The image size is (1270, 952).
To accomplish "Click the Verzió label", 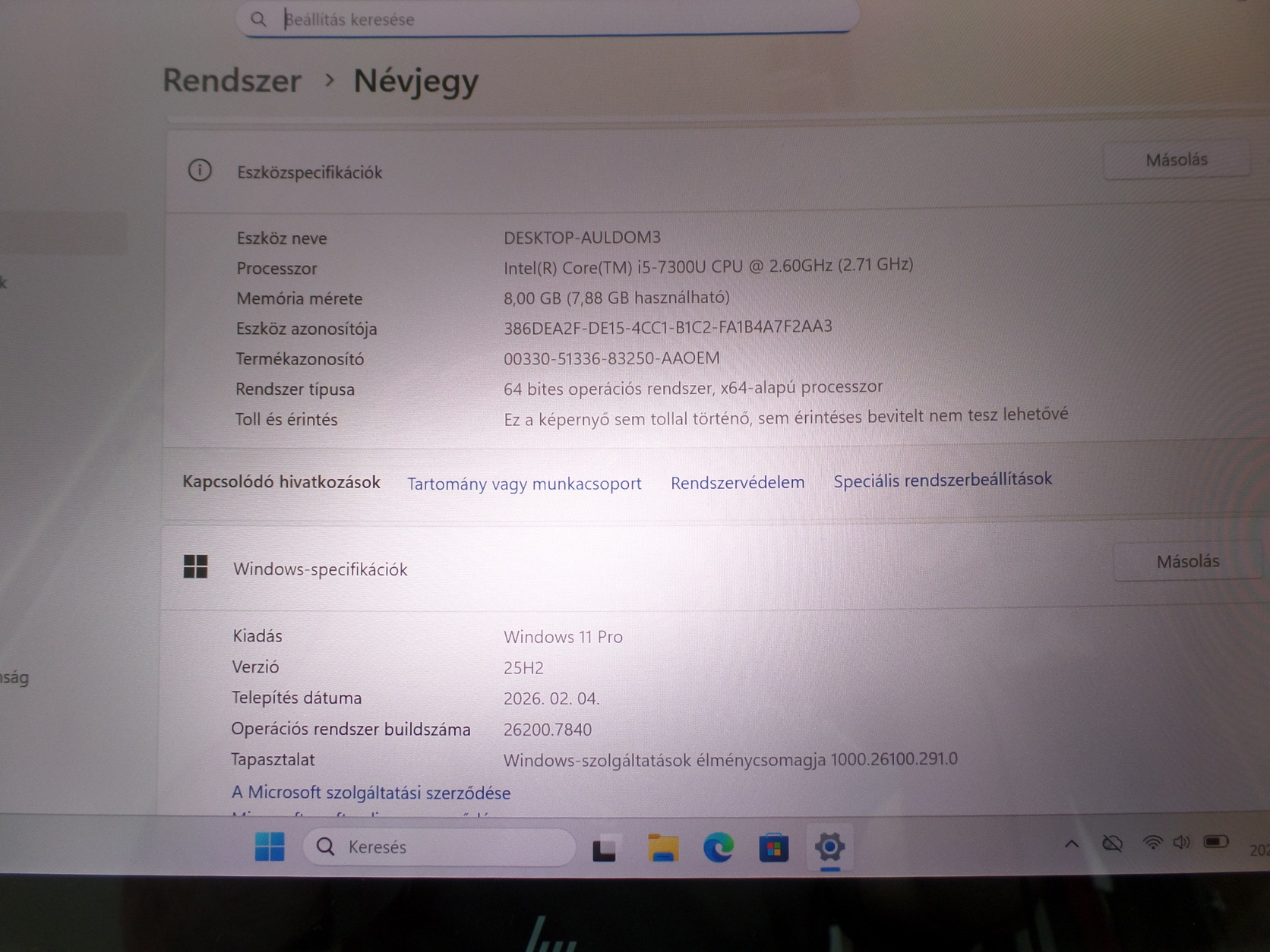I will (x=255, y=667).
